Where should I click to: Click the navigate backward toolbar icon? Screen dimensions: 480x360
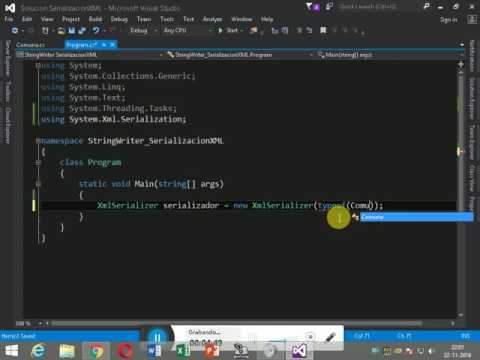(15, 30)
